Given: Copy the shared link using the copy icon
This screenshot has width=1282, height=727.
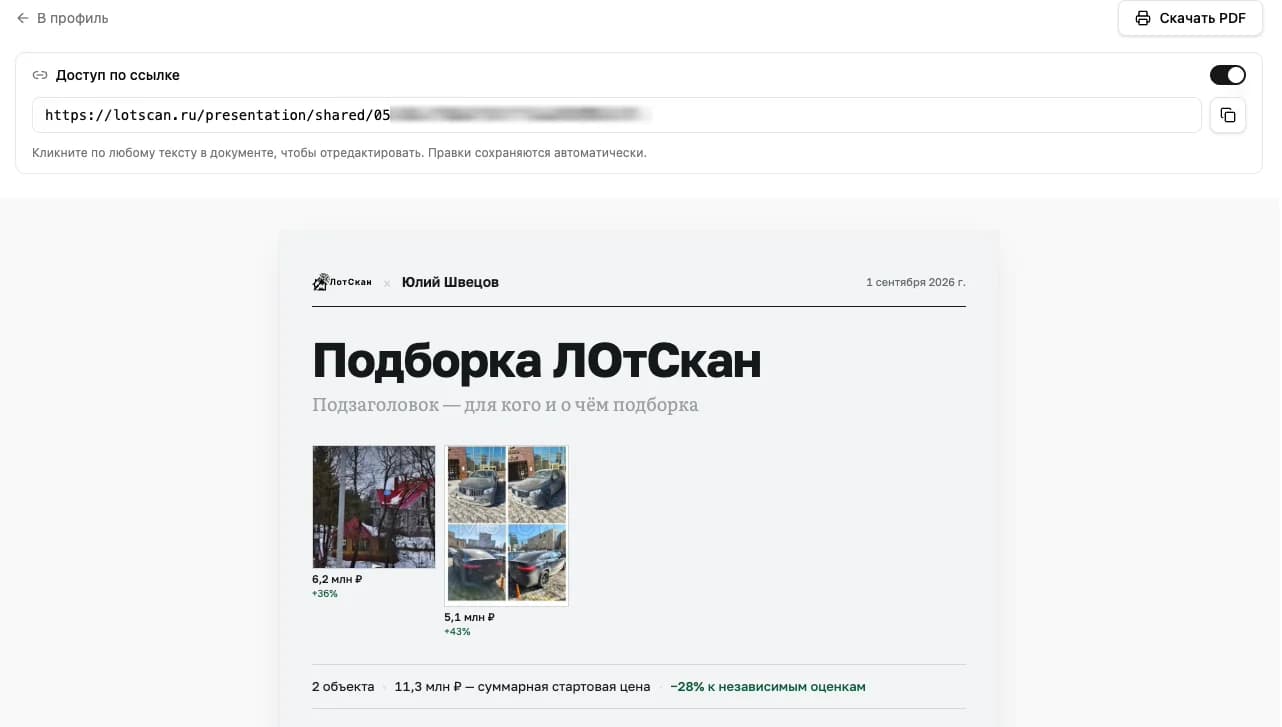Looking at the screenshot, I should pyautogui.click(x=1228, y=115).
